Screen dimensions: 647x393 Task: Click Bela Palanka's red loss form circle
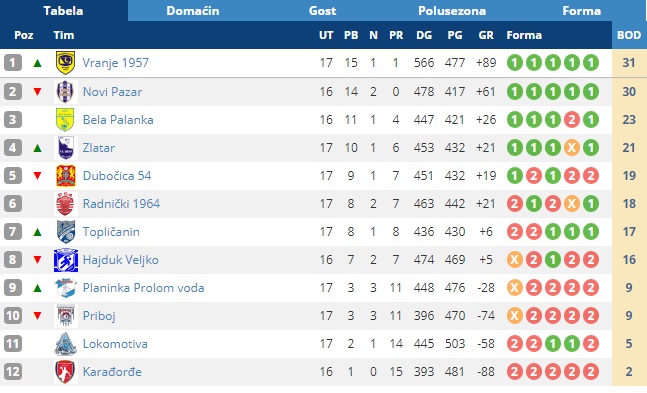click(572, 120)
